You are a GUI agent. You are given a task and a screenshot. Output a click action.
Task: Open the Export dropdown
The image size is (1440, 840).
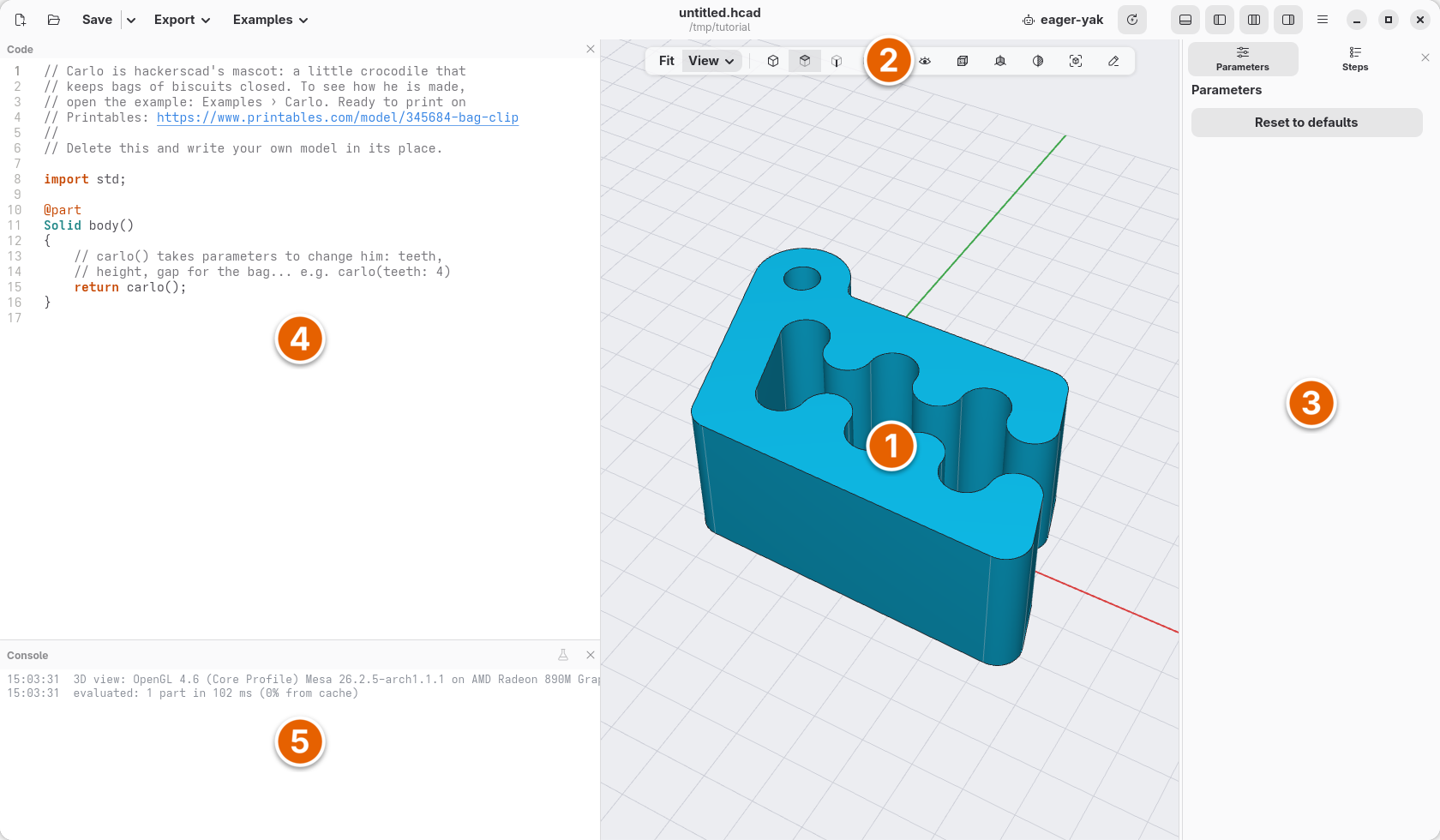[x=182, y=20]
